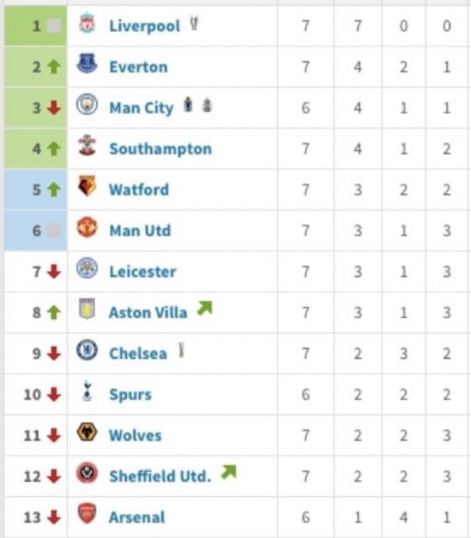Click the Watford club crest
Image resolution: width=471 pixels, height=538 pixels.
87,186
